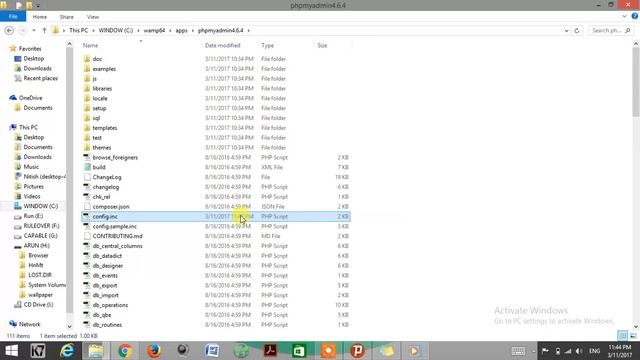Launch Firefox from taskbar
640x360 pixels.
click(x=154, y=351)
